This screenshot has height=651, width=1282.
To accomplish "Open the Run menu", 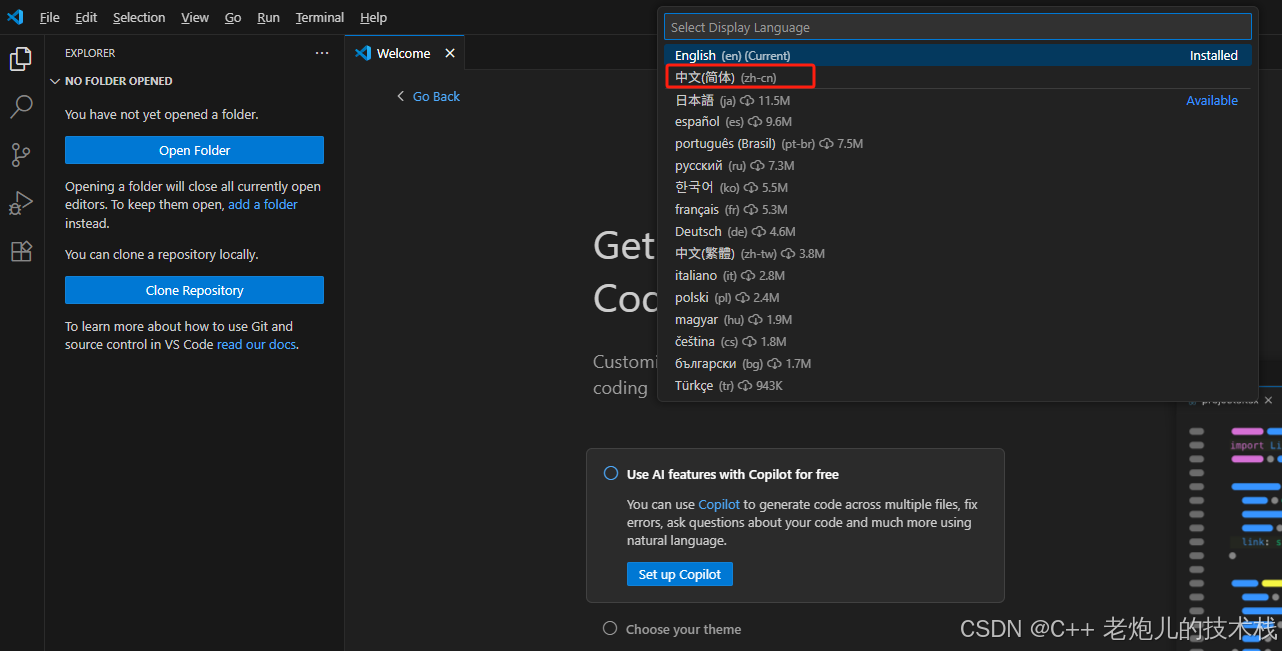I will tap(268, 18).
